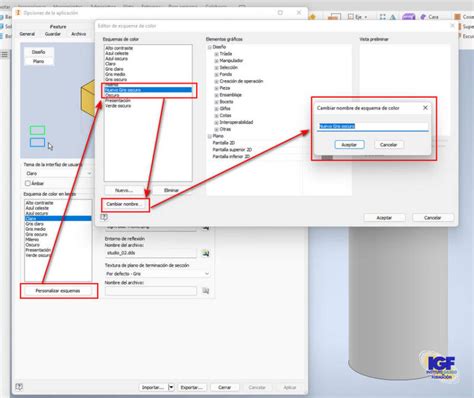Open the Importar dropdown arrow
474x398 pixels.
coord(171,387)
